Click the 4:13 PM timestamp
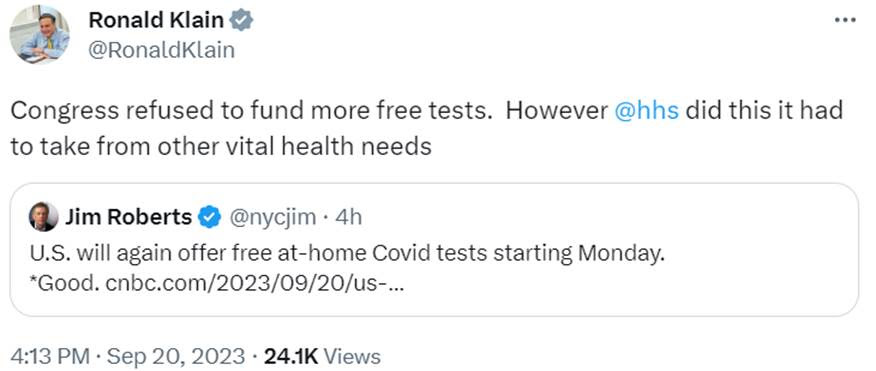This screenshot has width=876, height=371. point(49,356)
